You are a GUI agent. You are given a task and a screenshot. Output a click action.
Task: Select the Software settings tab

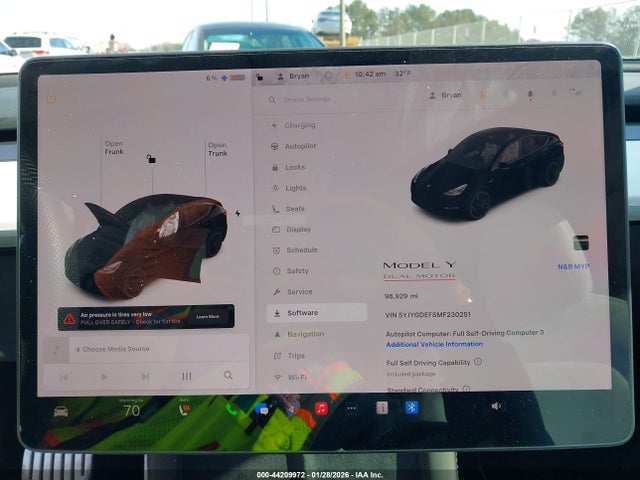click(x=317, y=313)
